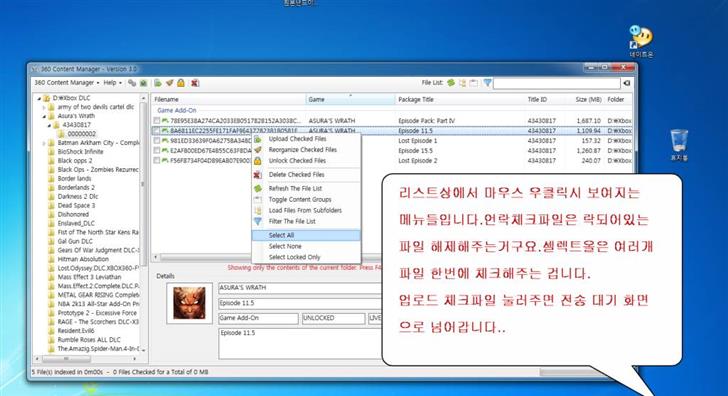Click the padlock unlock toolbar icon
728x396 pixels.
[181, 83]
